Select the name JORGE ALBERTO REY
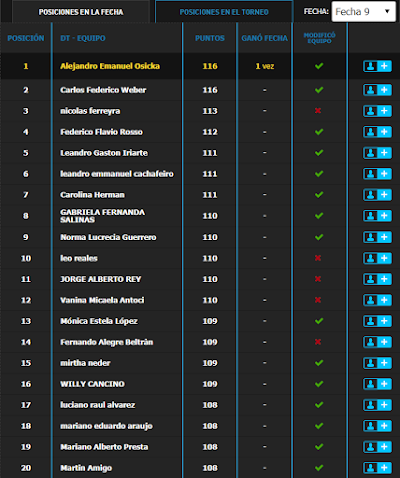 [x=101, y=279]
